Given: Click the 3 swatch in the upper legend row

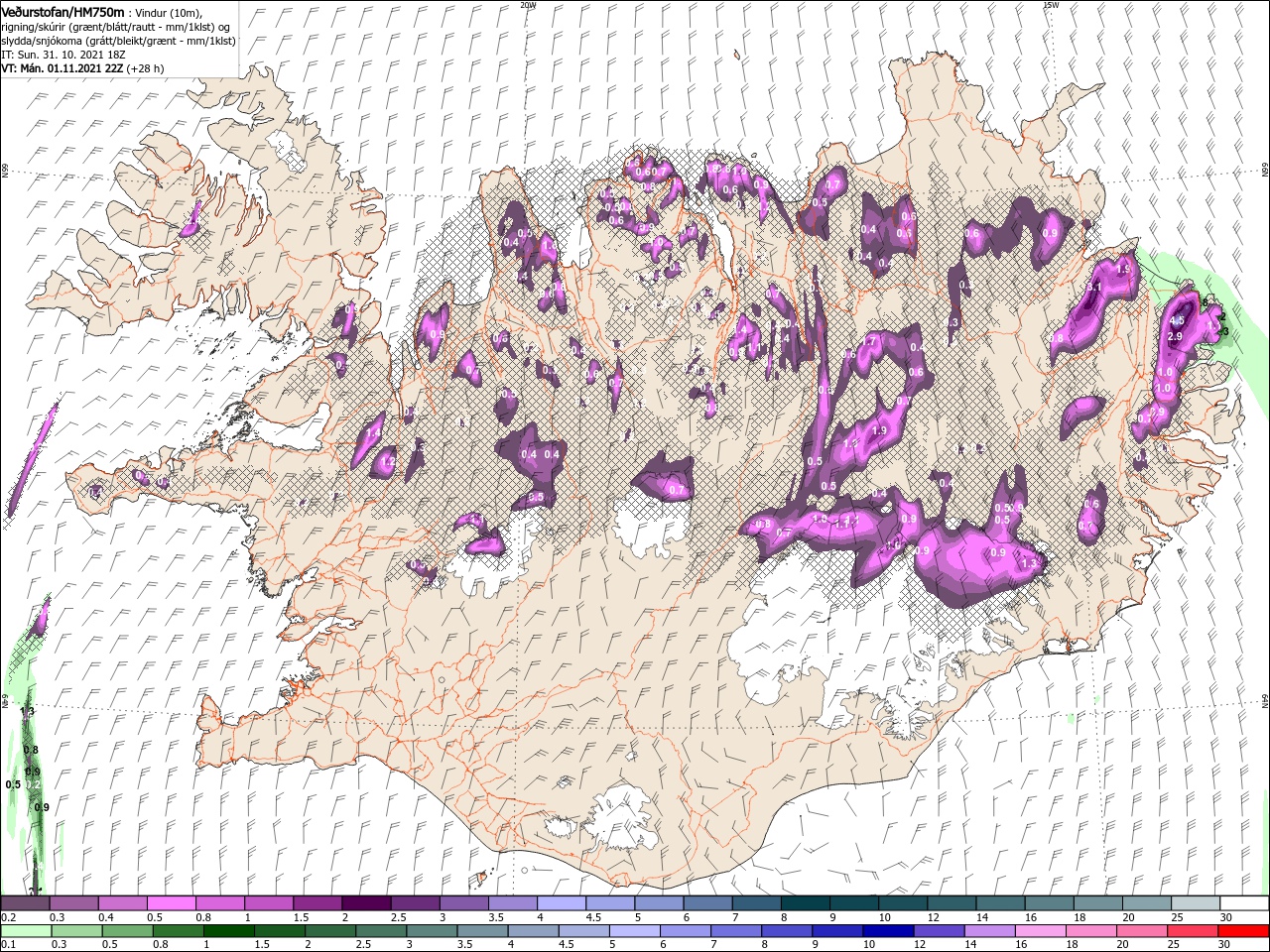Looking at the screenshot, I should [463, 903].
